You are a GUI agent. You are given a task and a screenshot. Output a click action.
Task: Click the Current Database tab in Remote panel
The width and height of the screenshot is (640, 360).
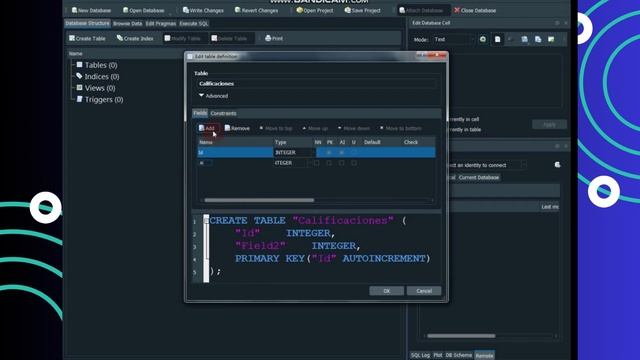pyautogui.click(x=478, y=178)
